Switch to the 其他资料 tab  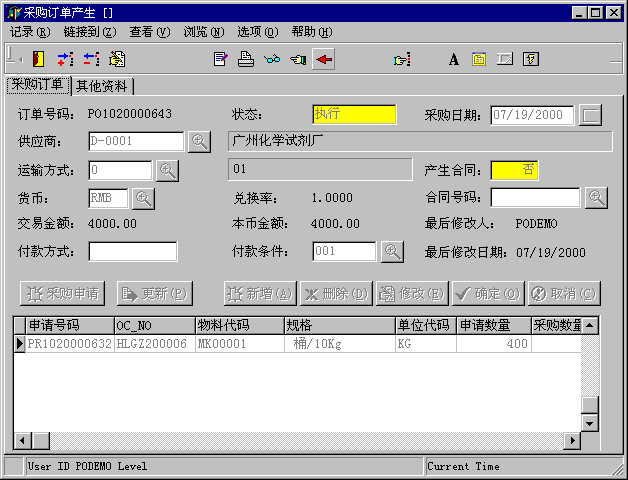point(104,86)
